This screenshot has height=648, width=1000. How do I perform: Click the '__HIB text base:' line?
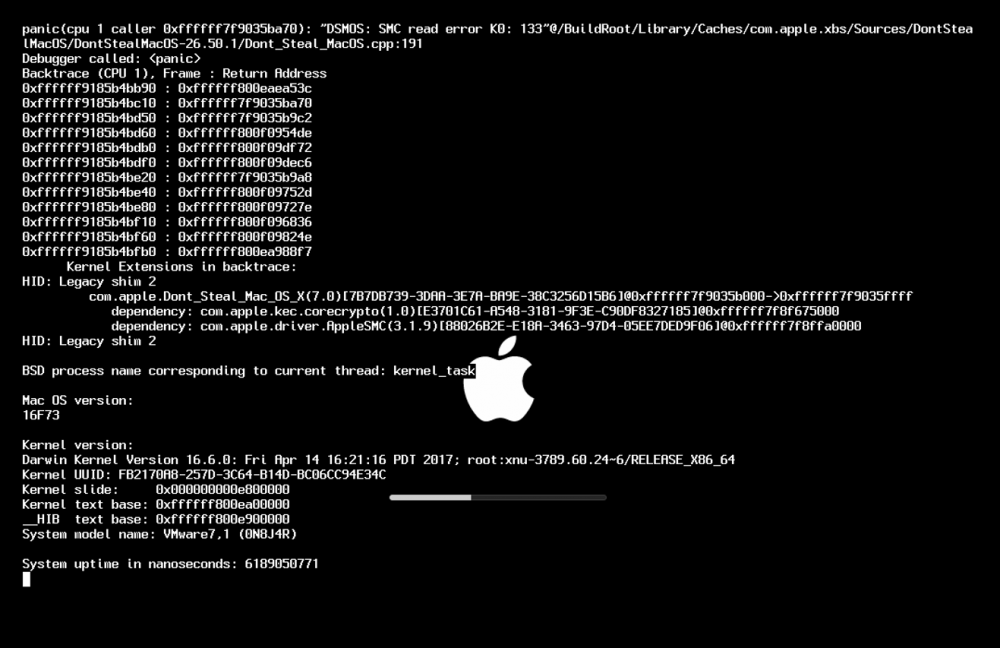(156, 519)
